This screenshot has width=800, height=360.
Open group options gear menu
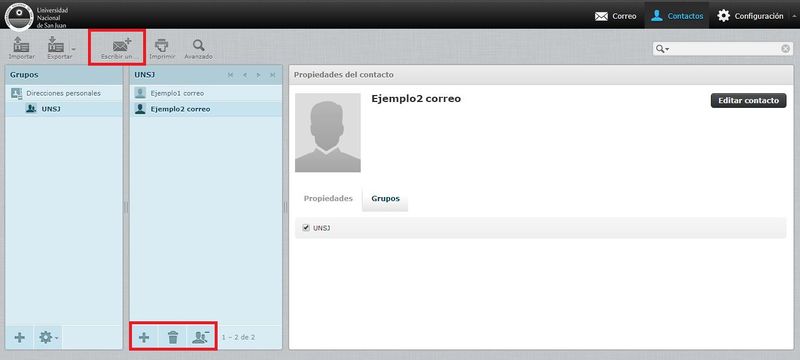(47, 338)
